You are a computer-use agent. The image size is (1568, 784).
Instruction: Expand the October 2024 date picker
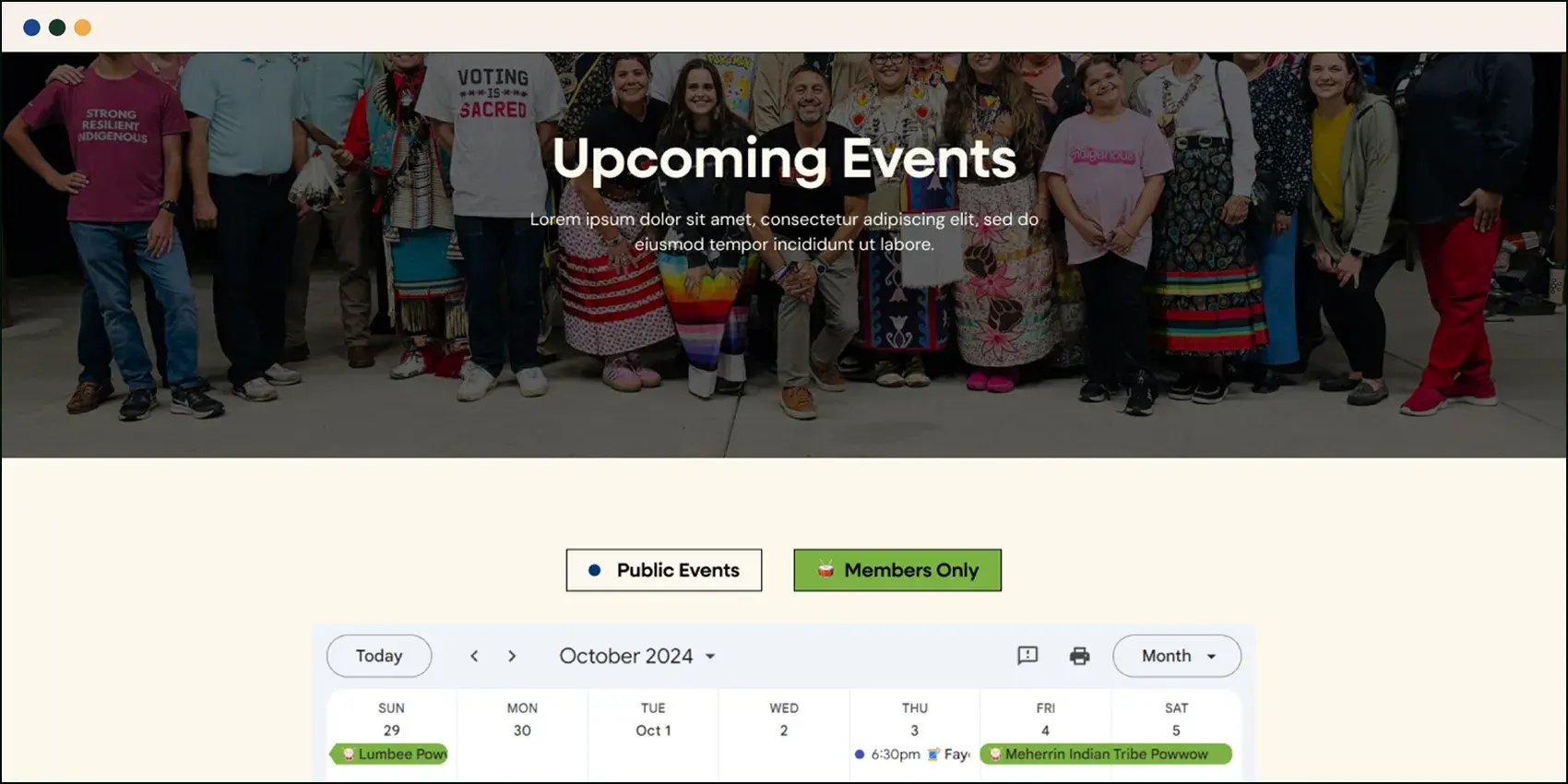(x=637, y=656)
